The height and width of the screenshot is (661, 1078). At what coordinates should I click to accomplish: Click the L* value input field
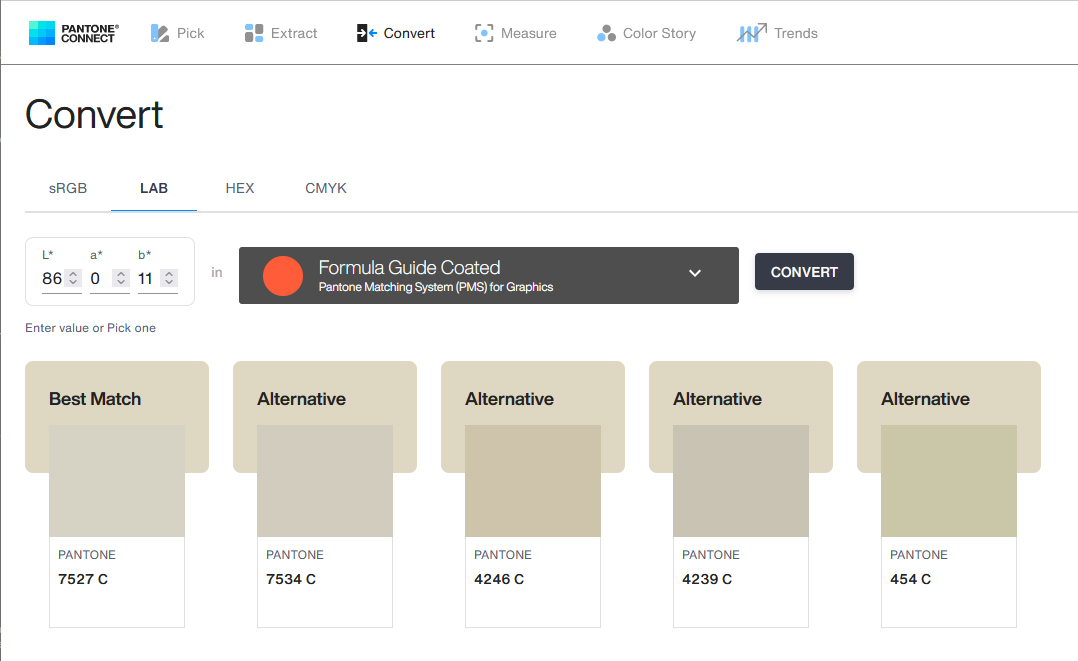click(x=52, y=279)
